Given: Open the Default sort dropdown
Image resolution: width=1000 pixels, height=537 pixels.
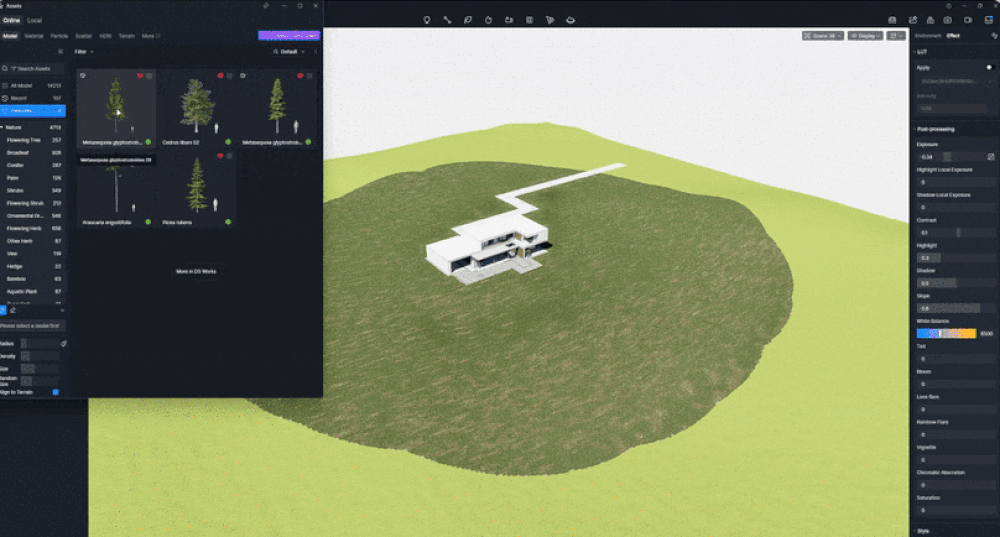Looking at the screenshot, I should [x=289, y=52].
